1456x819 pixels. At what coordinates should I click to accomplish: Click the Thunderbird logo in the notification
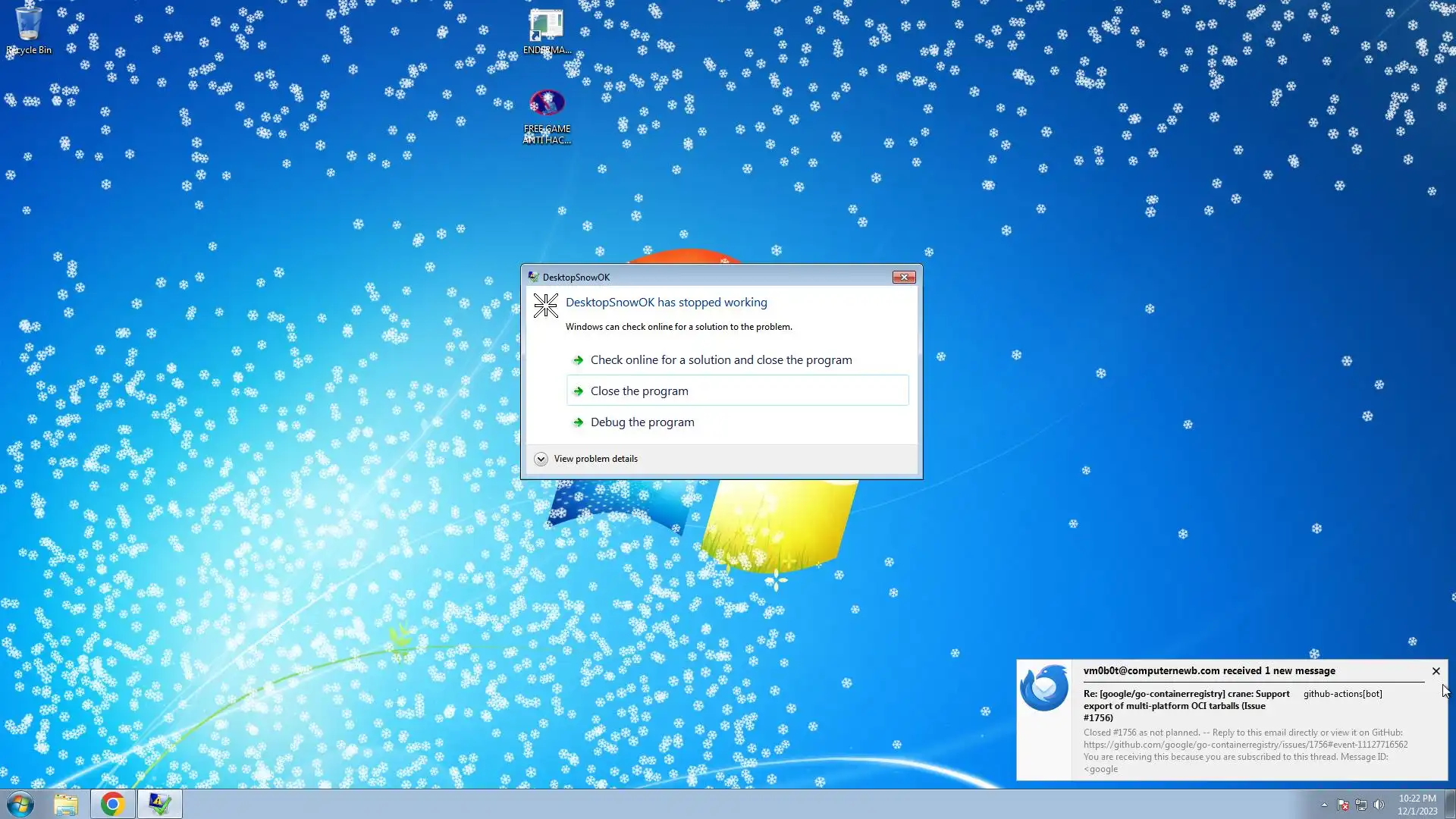point(1043,688)
